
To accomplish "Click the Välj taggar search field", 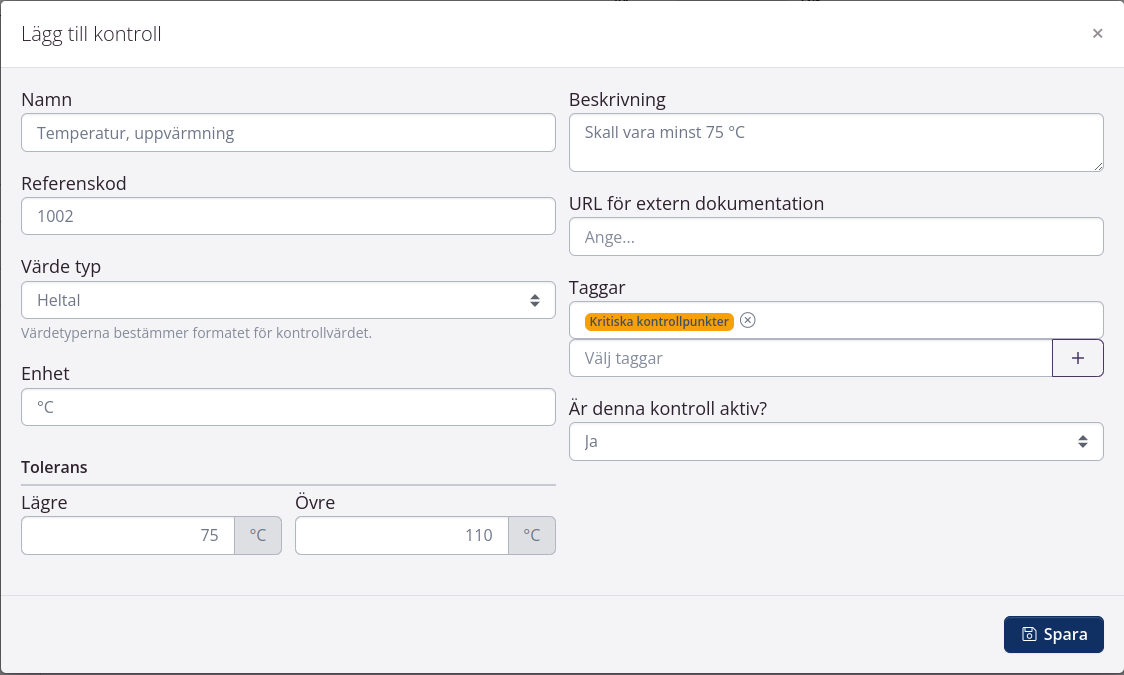I will coord(810,358).
